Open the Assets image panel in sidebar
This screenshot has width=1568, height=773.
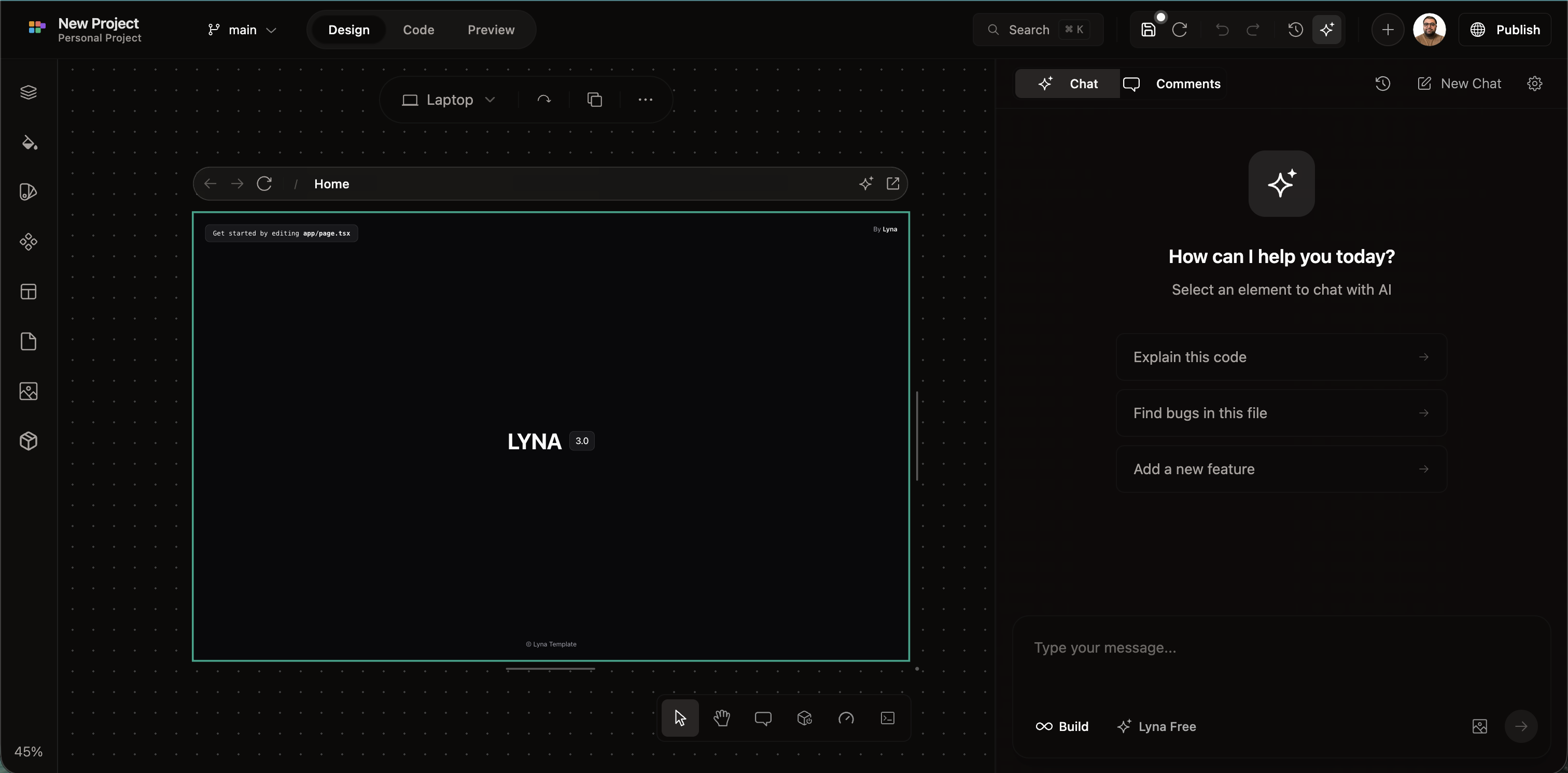point(28,392)
